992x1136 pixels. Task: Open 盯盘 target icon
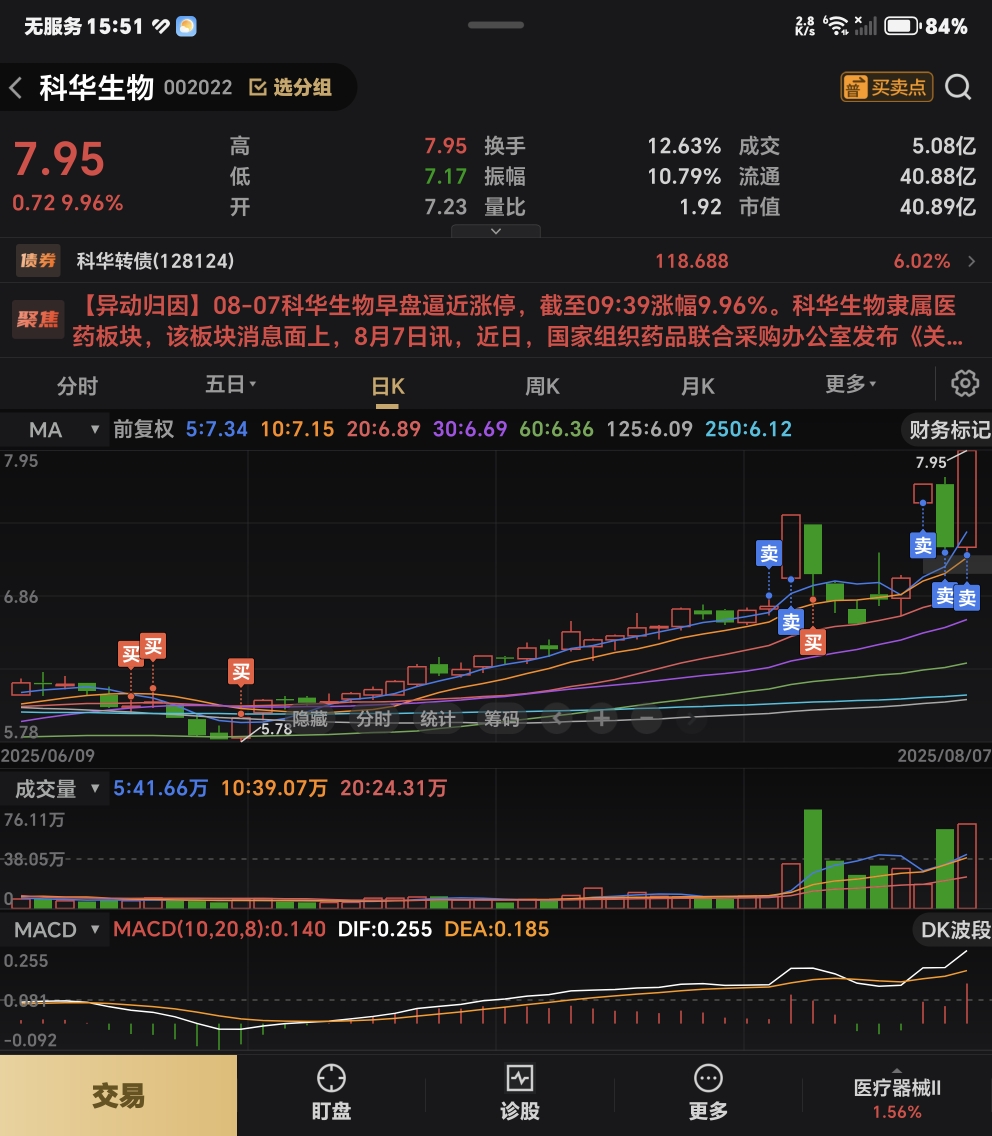tap(331, 1078)
